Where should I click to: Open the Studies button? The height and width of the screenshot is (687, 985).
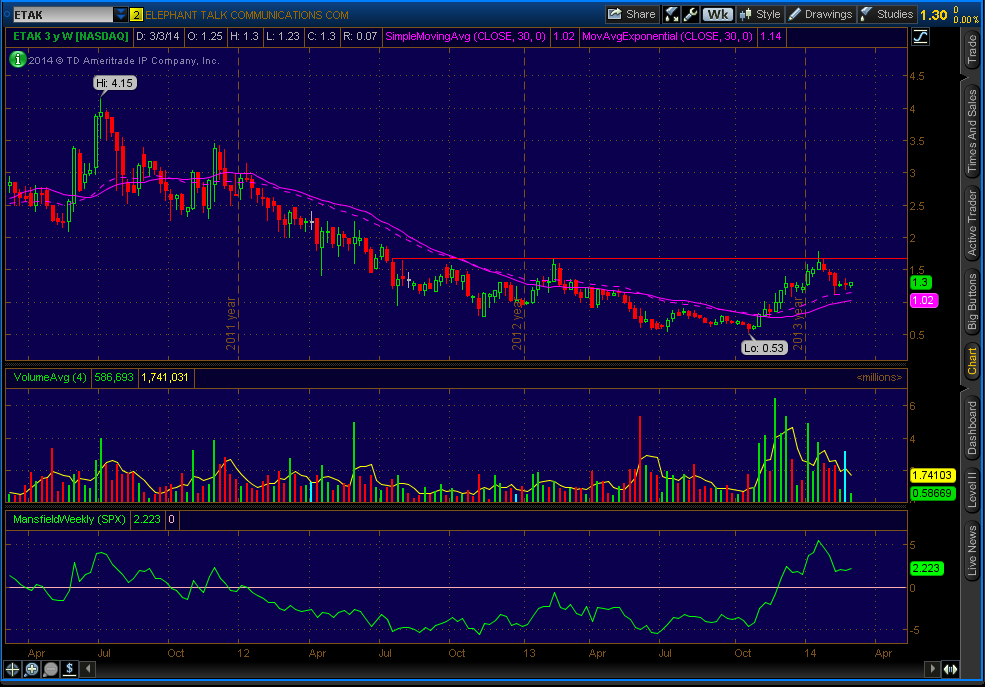coord(886,14)
